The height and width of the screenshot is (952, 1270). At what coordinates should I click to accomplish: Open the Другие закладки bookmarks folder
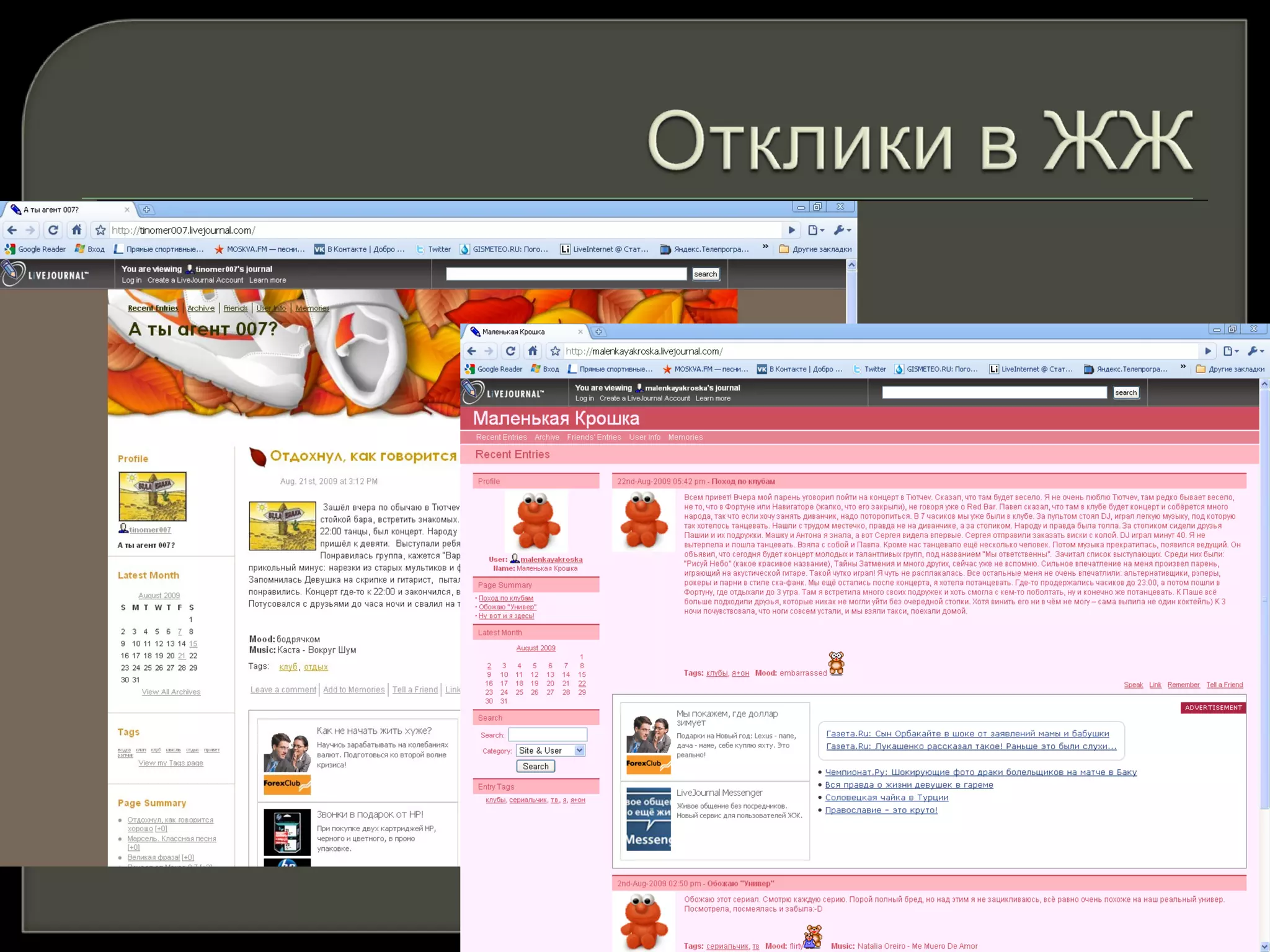[x=1230, y=369]
